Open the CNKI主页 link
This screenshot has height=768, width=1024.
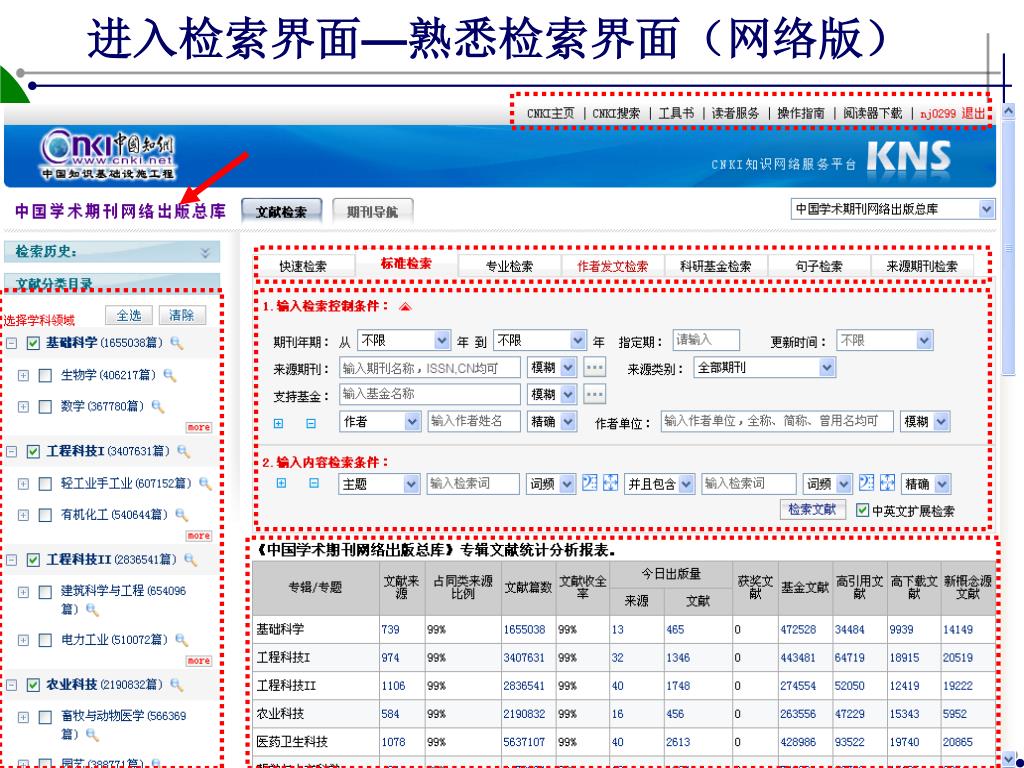[x=551, y=114]
